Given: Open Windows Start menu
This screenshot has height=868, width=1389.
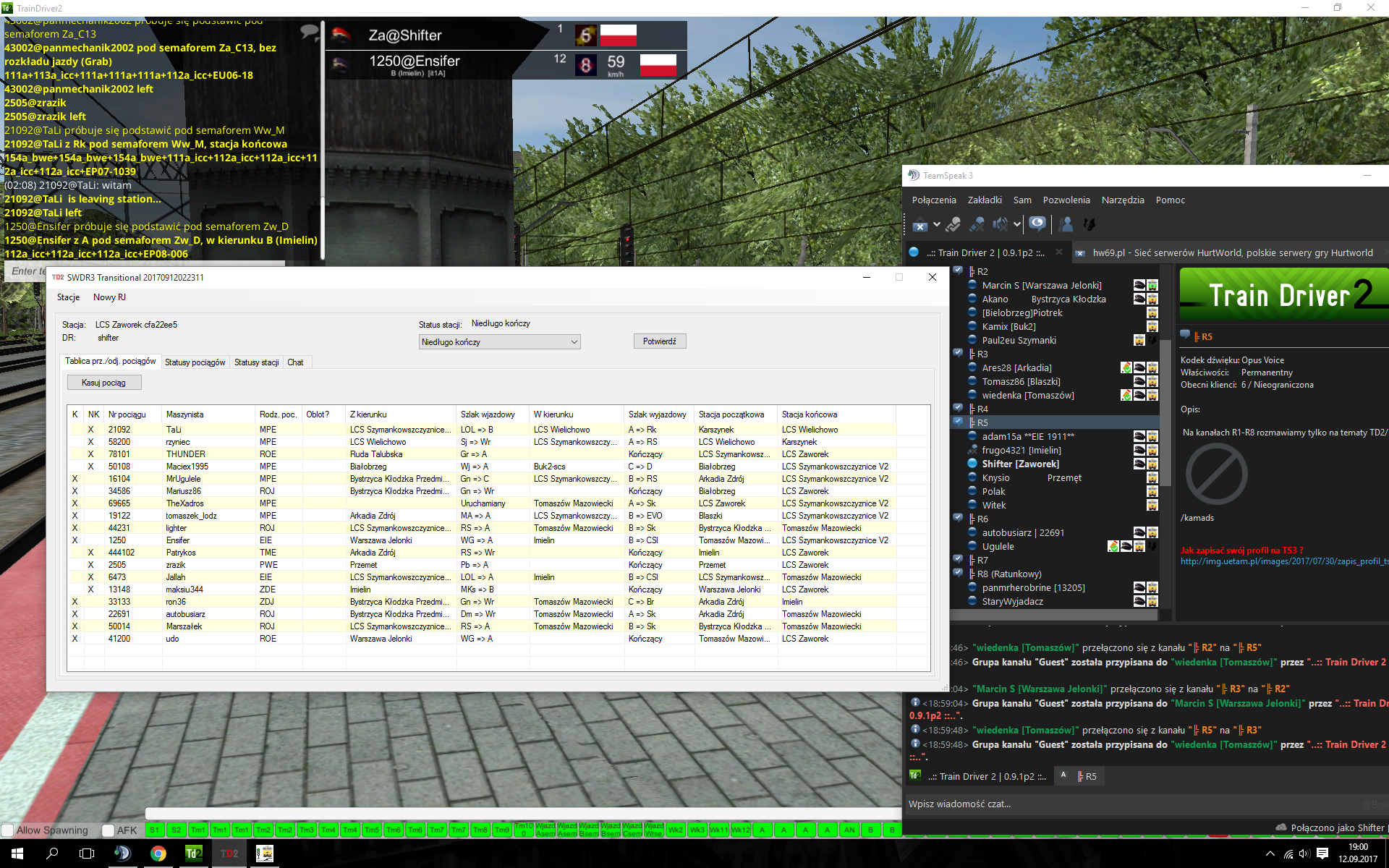Looking at the screenshot, I should tap(17, 854).
